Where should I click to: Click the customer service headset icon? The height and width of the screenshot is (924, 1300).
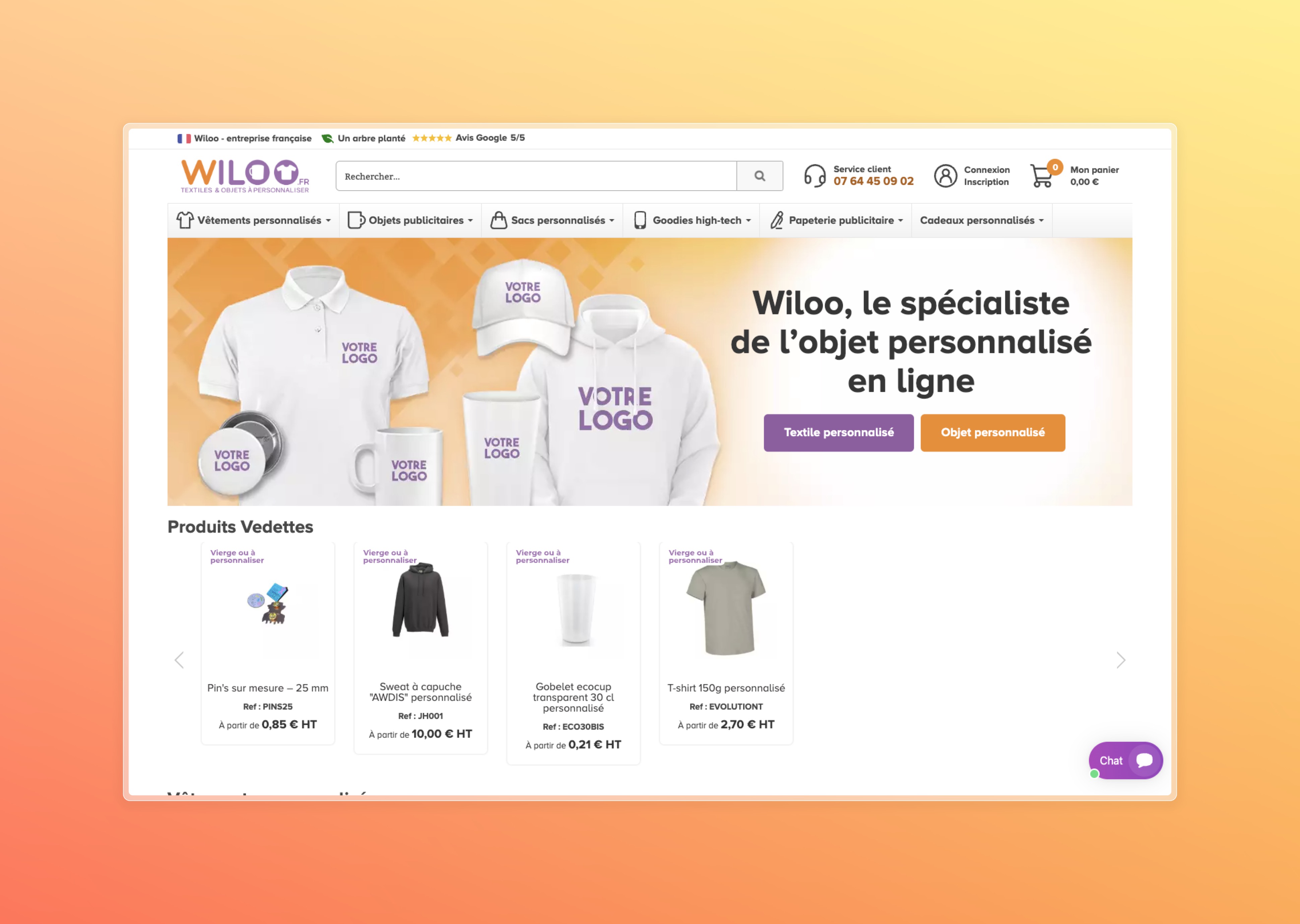tap(815, 176)
